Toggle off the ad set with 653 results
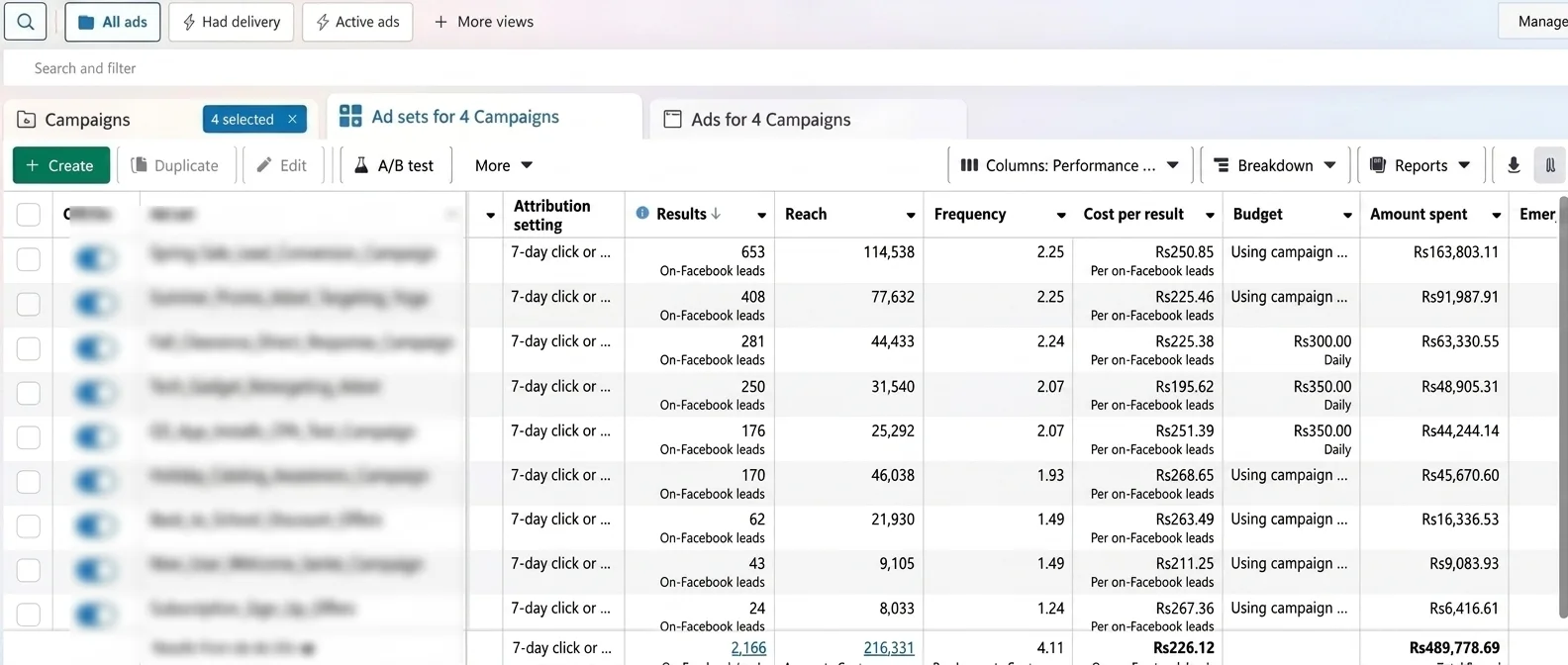This screenshot has width=1568, height=665. (94, 259)
